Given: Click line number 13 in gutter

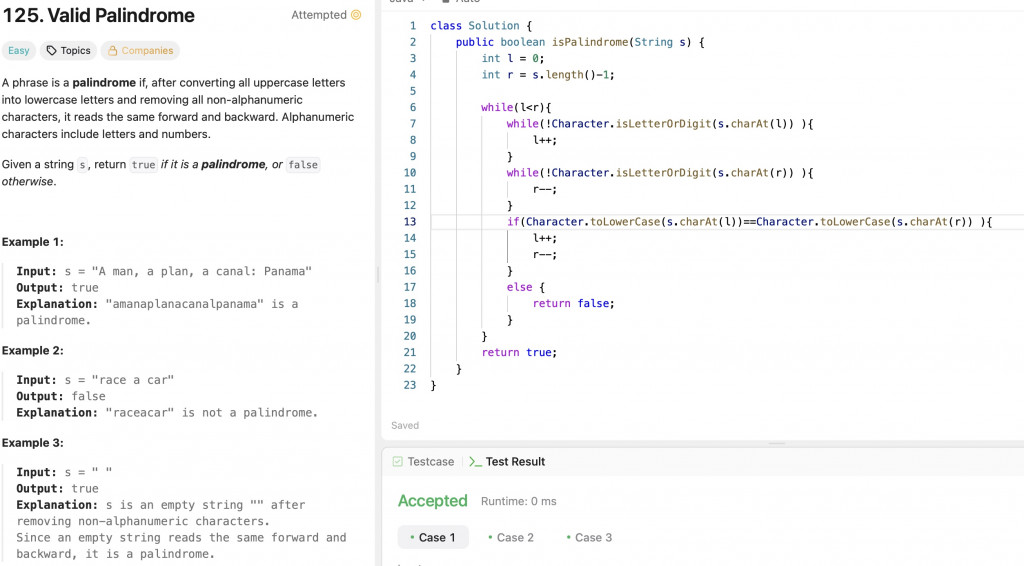Looking at the screenshot, I should pyautogui.click(x=409, y=221).
